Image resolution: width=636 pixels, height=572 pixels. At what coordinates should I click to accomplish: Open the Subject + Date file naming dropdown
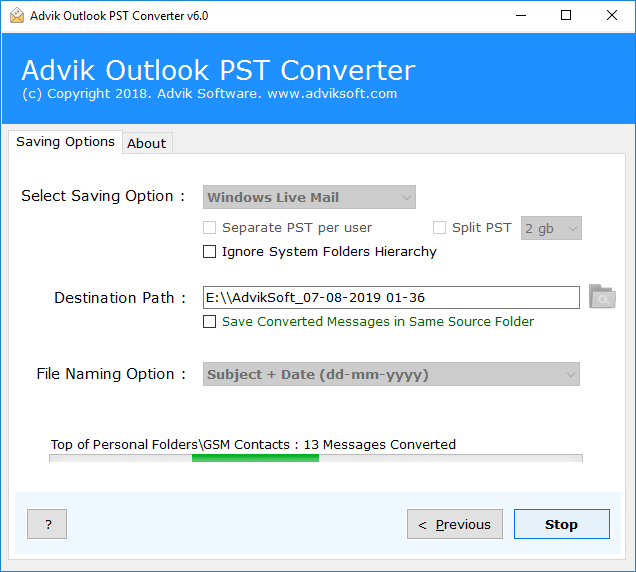point(391,374)
